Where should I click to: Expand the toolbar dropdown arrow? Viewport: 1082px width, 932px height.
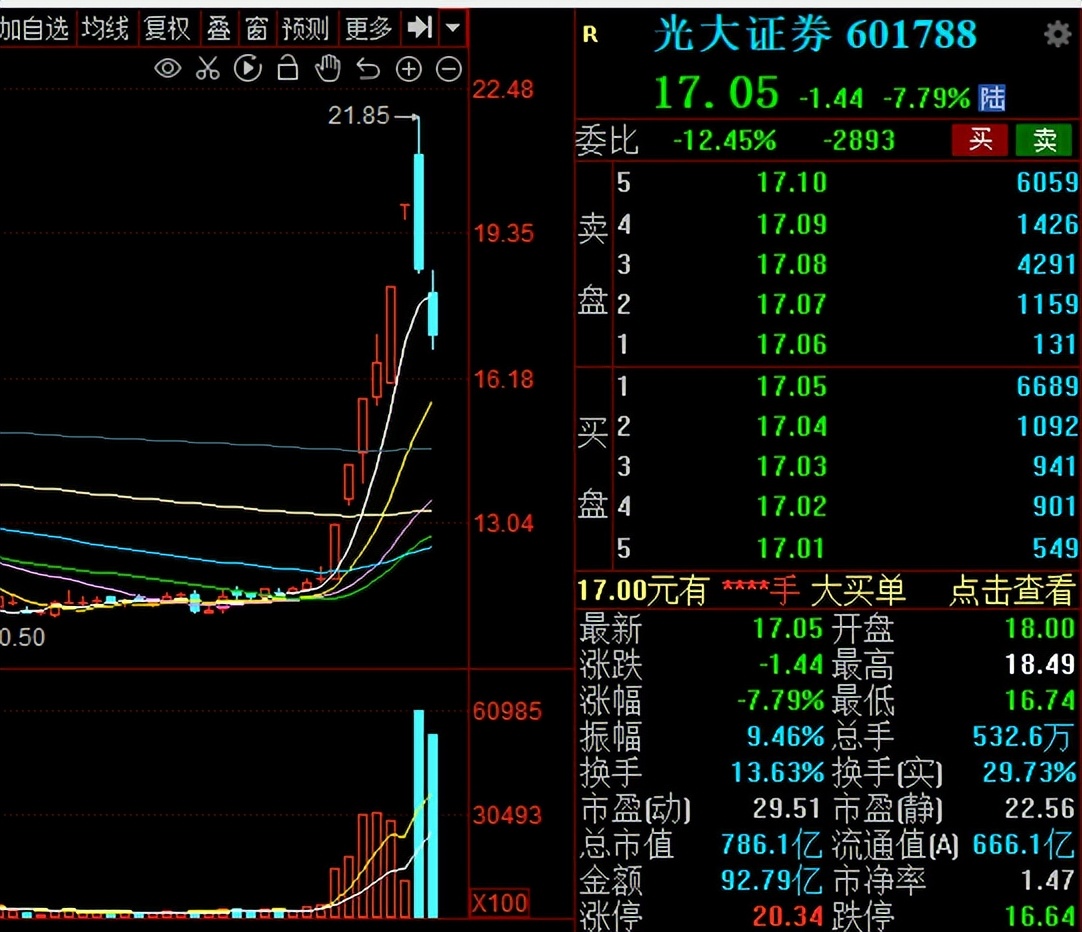click(x=453, y=28)
